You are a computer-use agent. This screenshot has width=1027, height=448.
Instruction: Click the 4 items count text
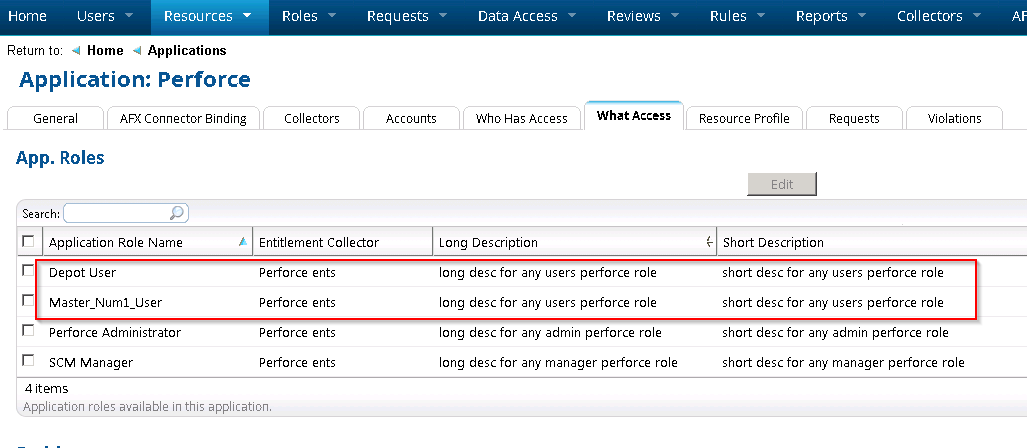click(x=47, y=388)
